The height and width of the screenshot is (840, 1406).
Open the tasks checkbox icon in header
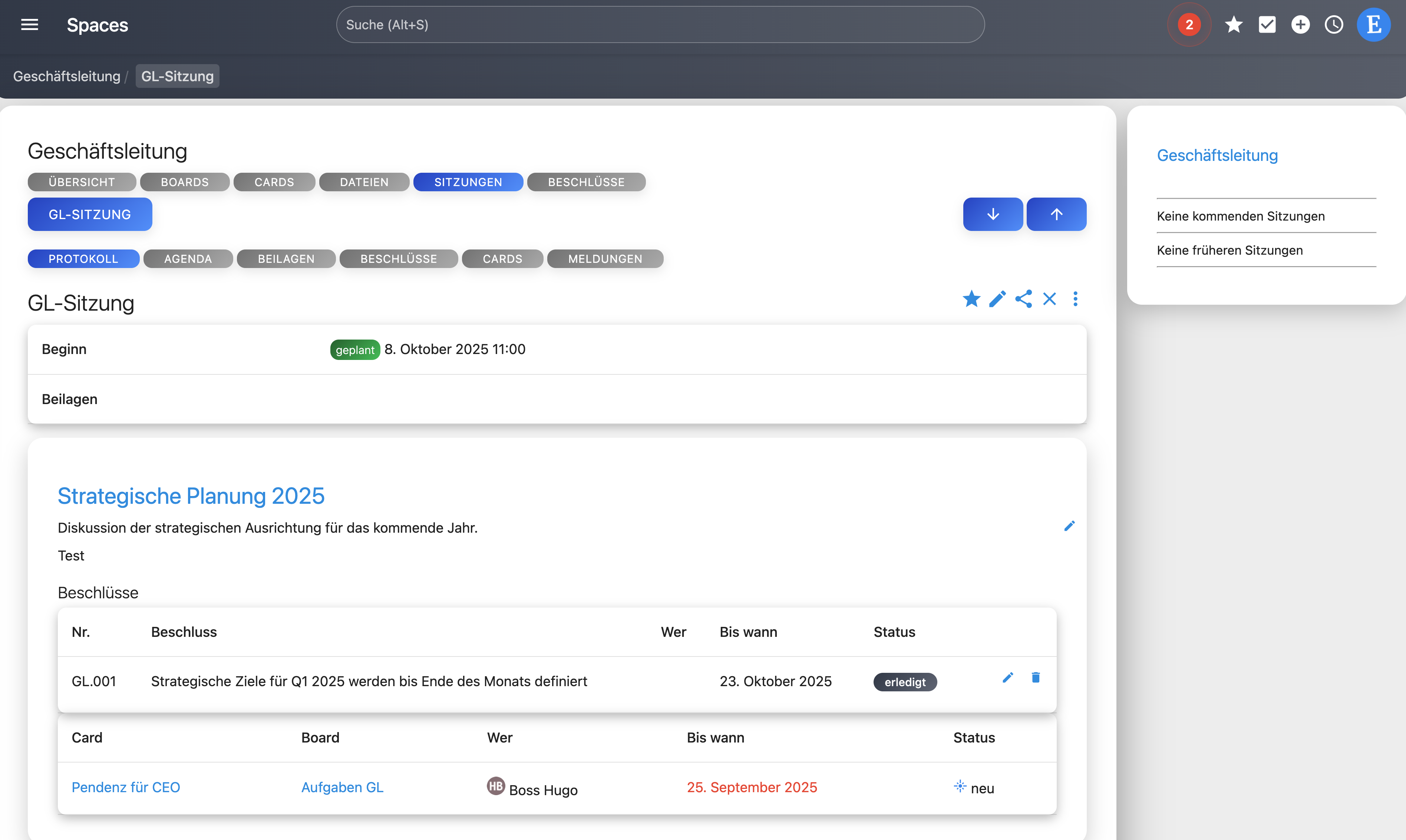(x=1267, y=25)
